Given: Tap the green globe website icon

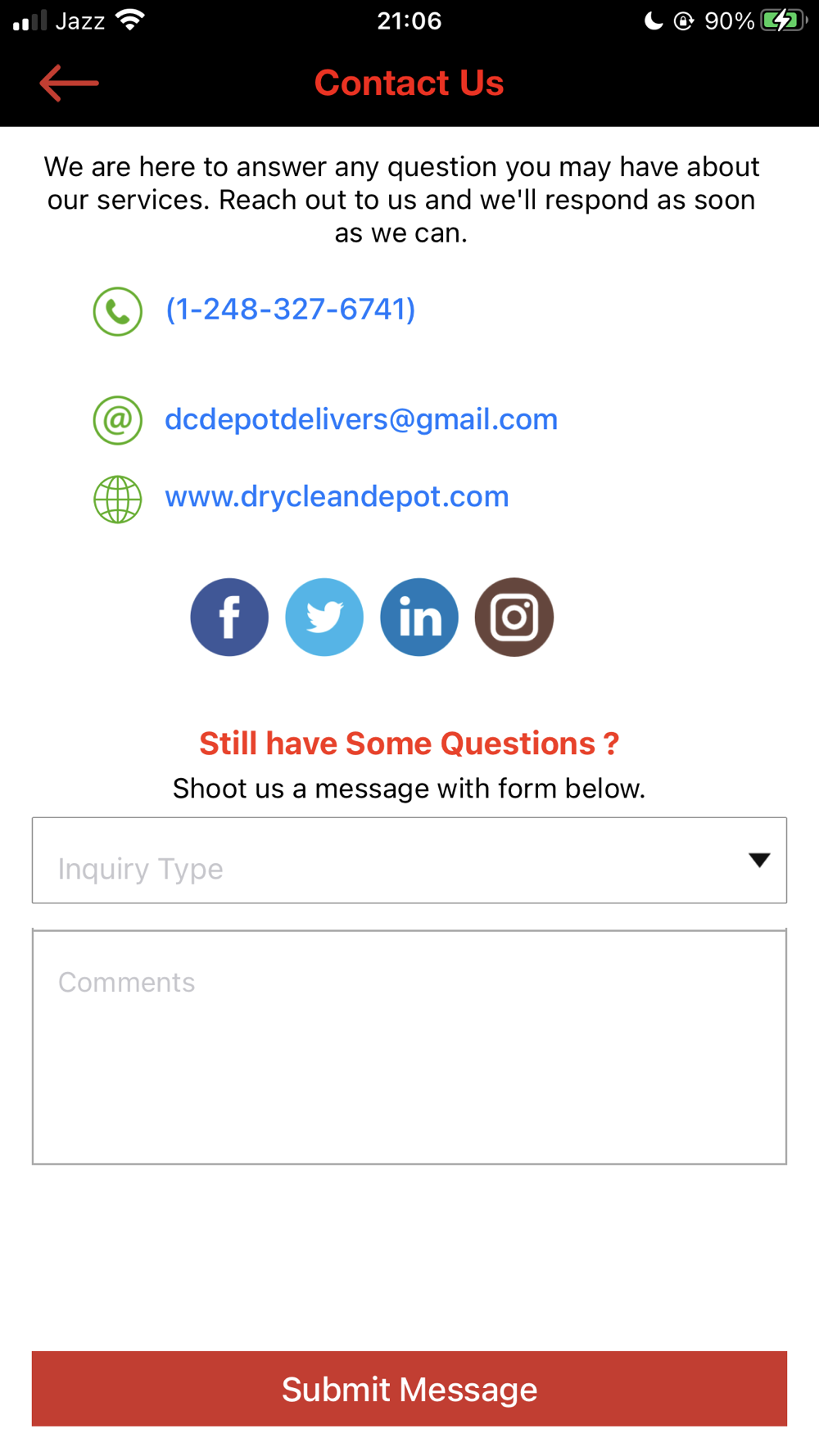Looking at the screenshot, I should click(118, 499).
